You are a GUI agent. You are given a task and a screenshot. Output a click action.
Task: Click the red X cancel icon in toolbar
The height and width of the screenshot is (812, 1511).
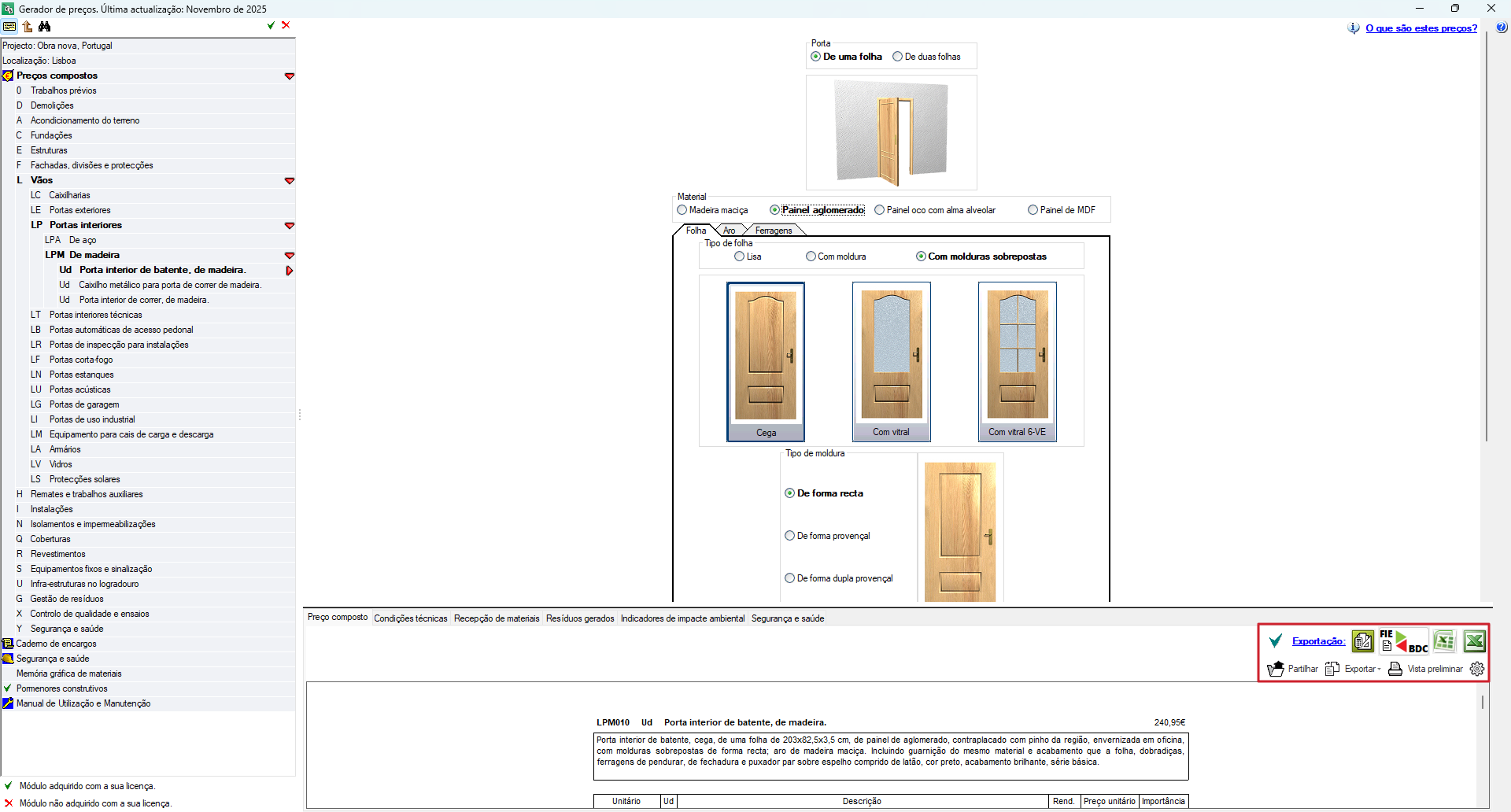[x=286, y=25]
